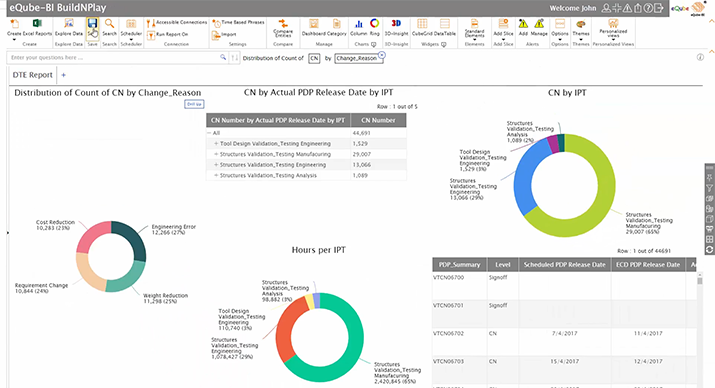Screen dimensions: 715x388
Task: Click the VTCN06702 cell
Action: tap(460, 342)
